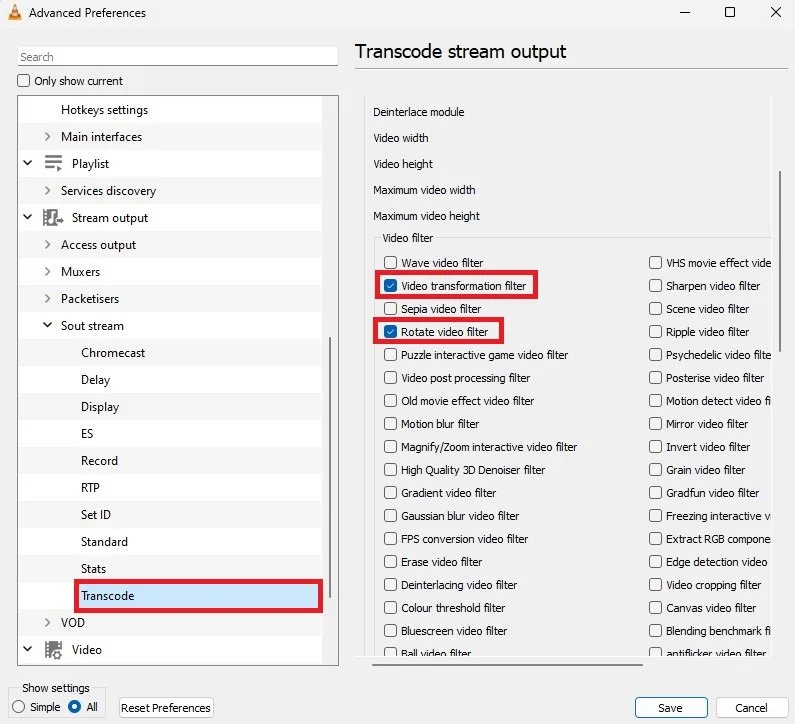Click the settings pane horizontal scrollbar
This screenshot has width=795, height=724.
pyautogui.click(x=507, y=664)
